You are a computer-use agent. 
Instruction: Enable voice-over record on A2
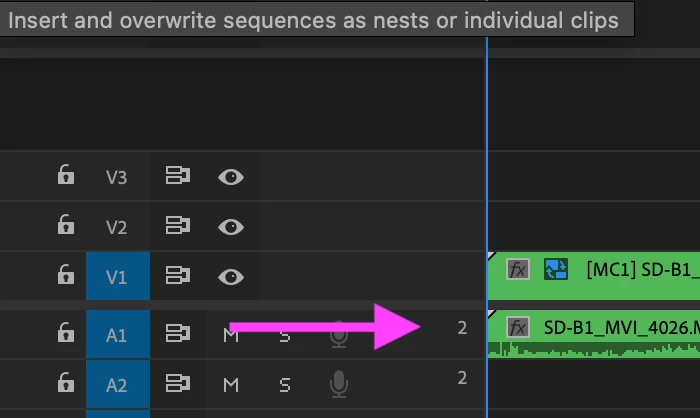(x=339, y=384)
